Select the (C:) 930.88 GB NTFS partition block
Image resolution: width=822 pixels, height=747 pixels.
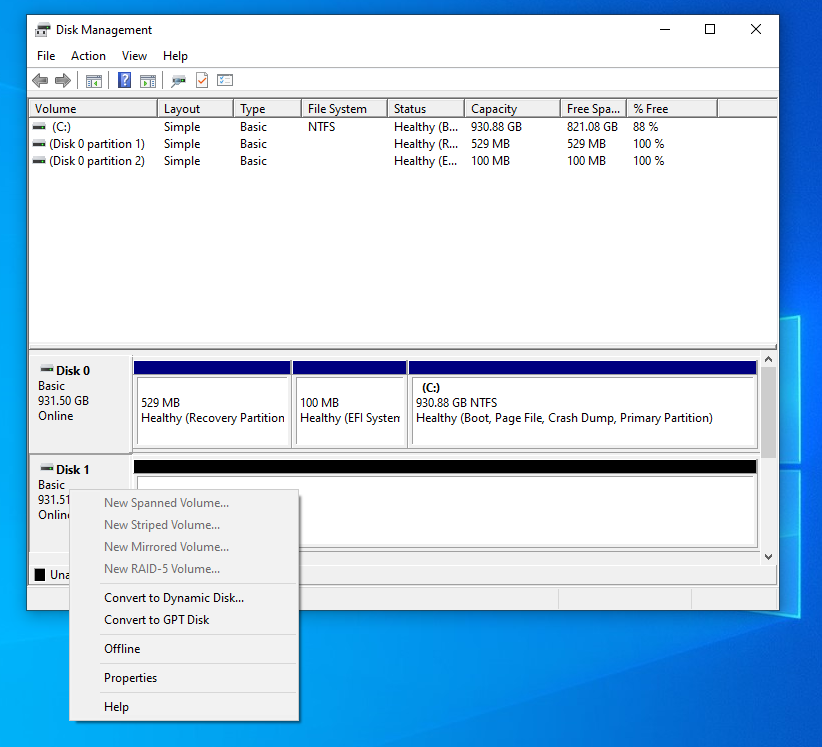pyautogui.click(x=582, y=404)
